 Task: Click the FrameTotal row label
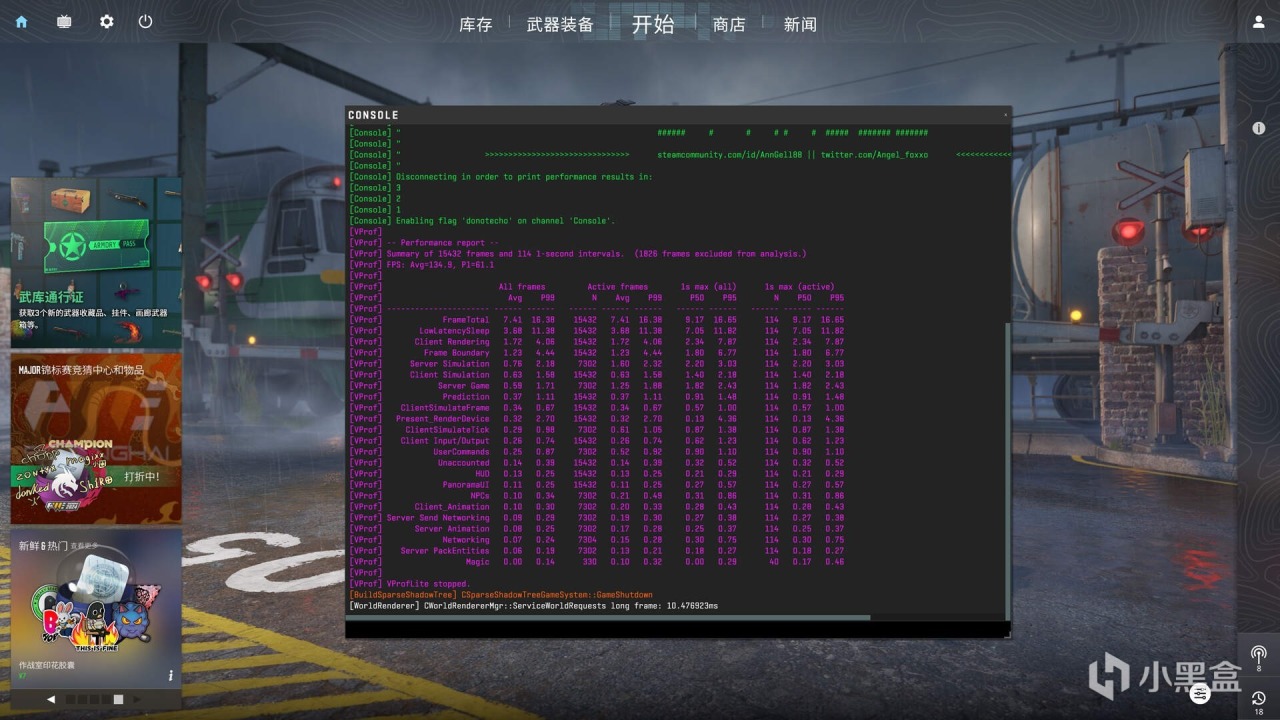point(466,320)
